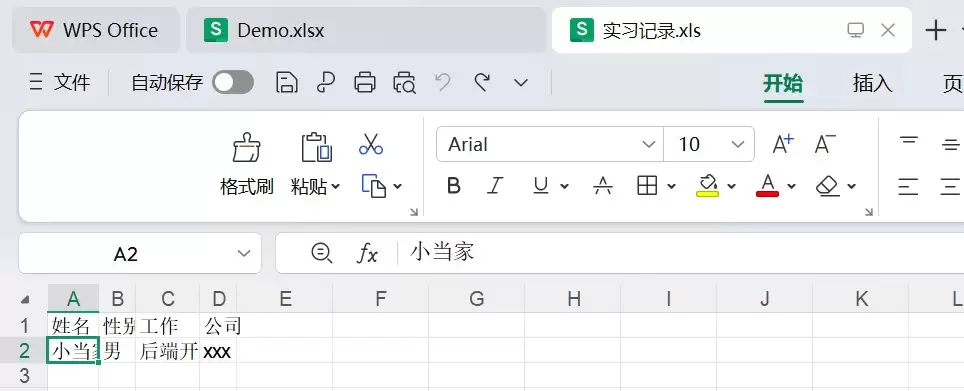The image size is (964, 391).
Task: Click the zoom magnifier in formula bar
Action: tap(322, 253)
